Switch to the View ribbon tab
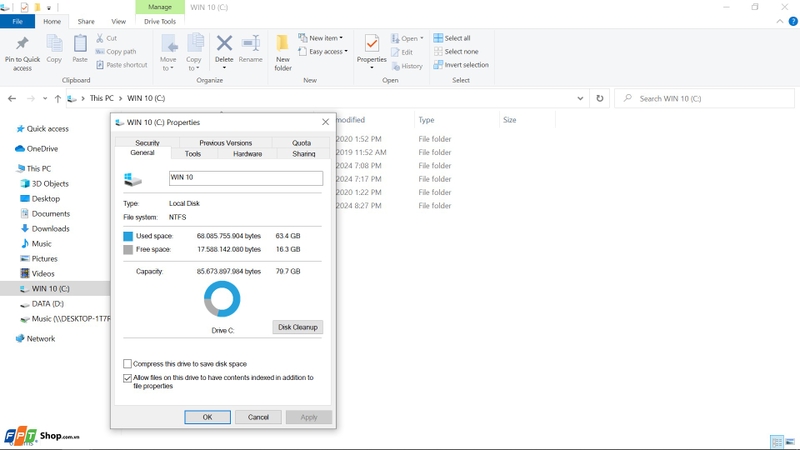The height and width of the screenshot is (450, 800). [x=118, y=21]
